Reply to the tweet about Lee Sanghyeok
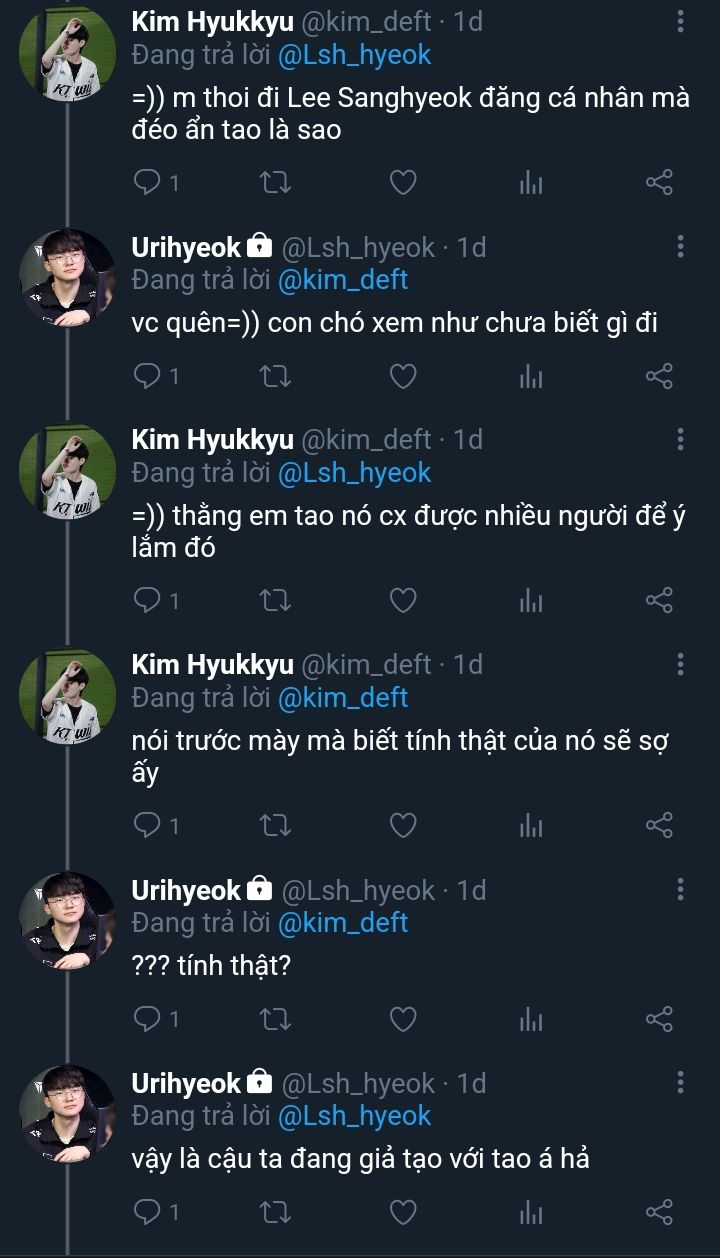Viewport: 720px width, 1258px height. (x=148, y=182)
